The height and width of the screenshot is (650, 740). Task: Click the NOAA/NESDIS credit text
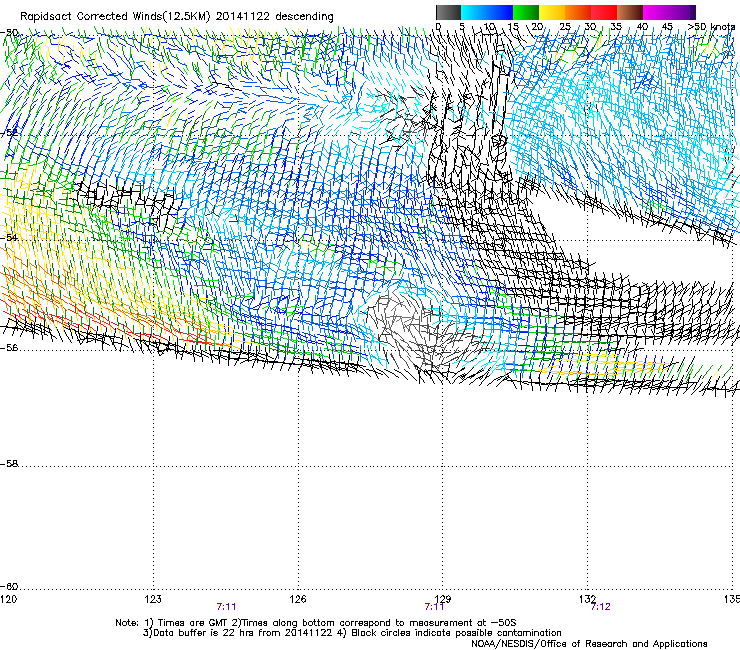pyautogui.click(x=589, y=644)
